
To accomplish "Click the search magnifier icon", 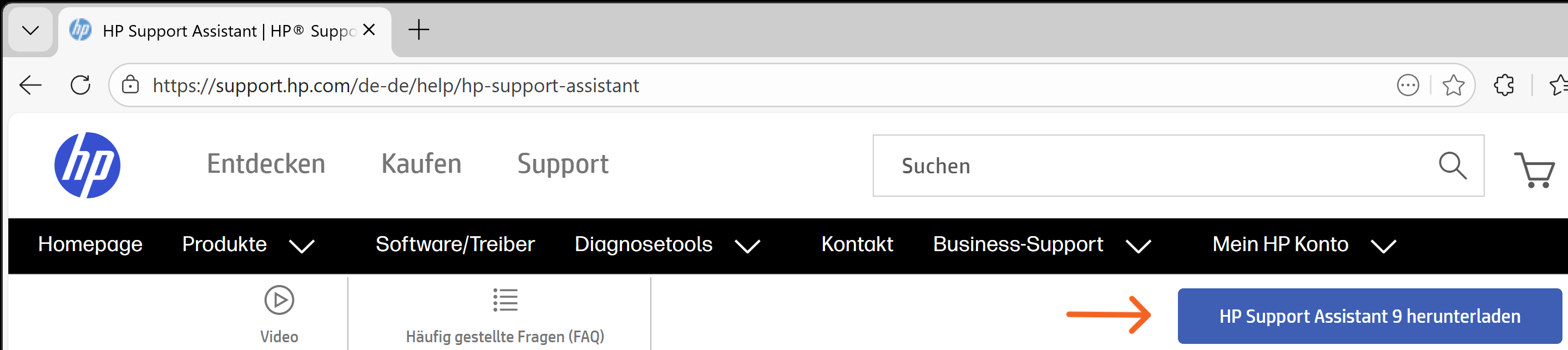I will coord(1451,166).
